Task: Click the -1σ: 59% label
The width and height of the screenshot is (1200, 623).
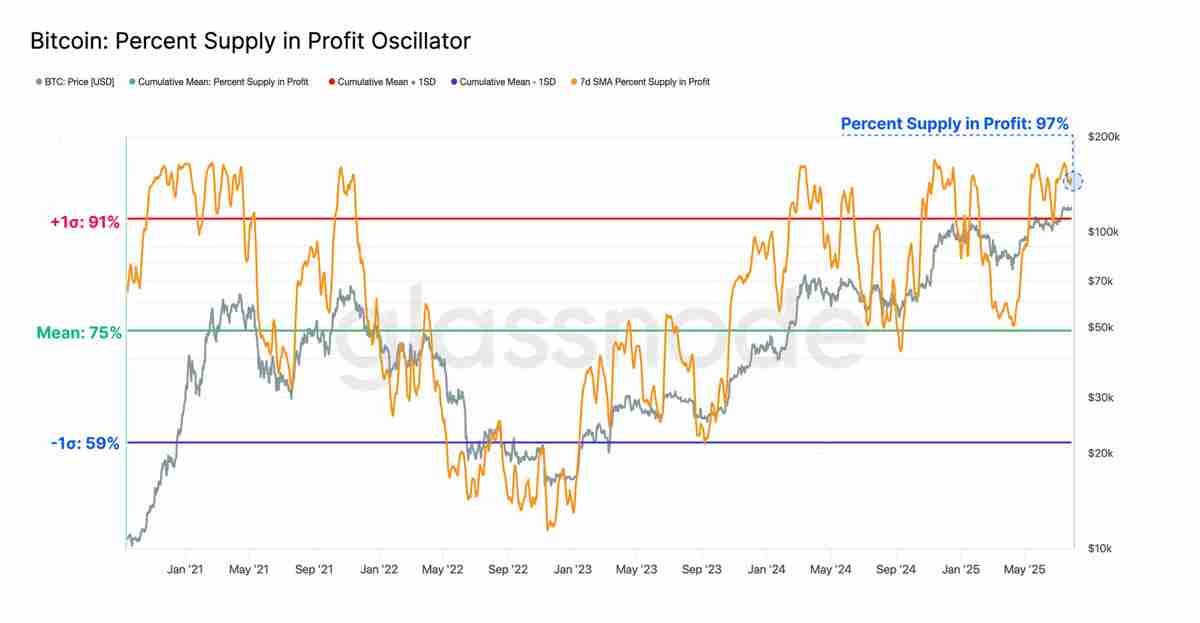Action: point(85,443)
